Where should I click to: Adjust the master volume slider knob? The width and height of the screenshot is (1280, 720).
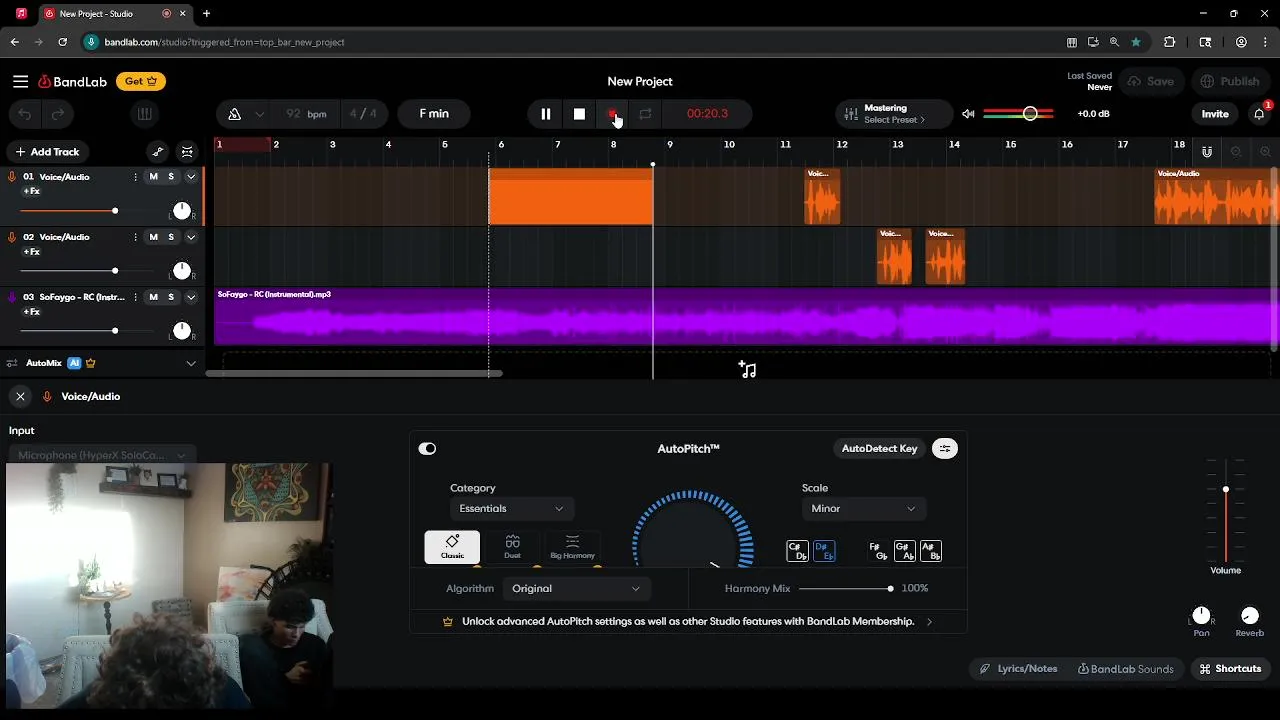(1030, 114)
